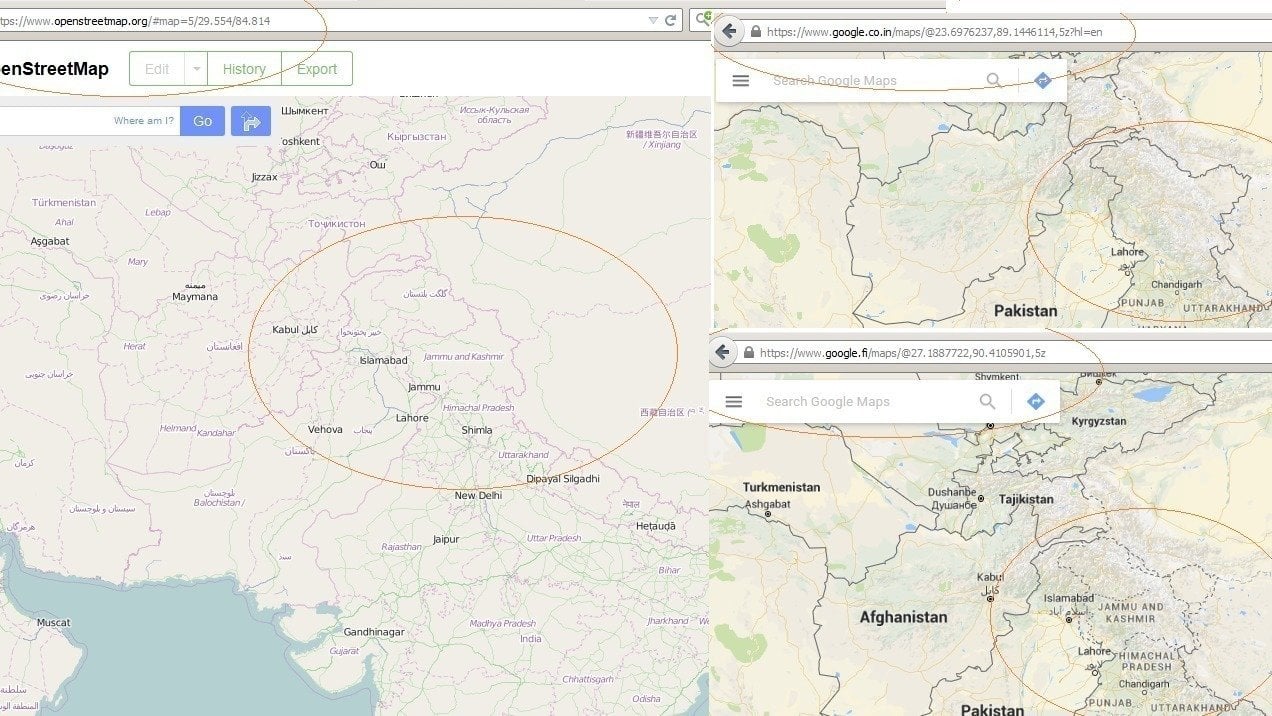Click the magnifier icon in google.co.in search bar
Viewport: 1272px width, 716px height.
click(994, 80)
